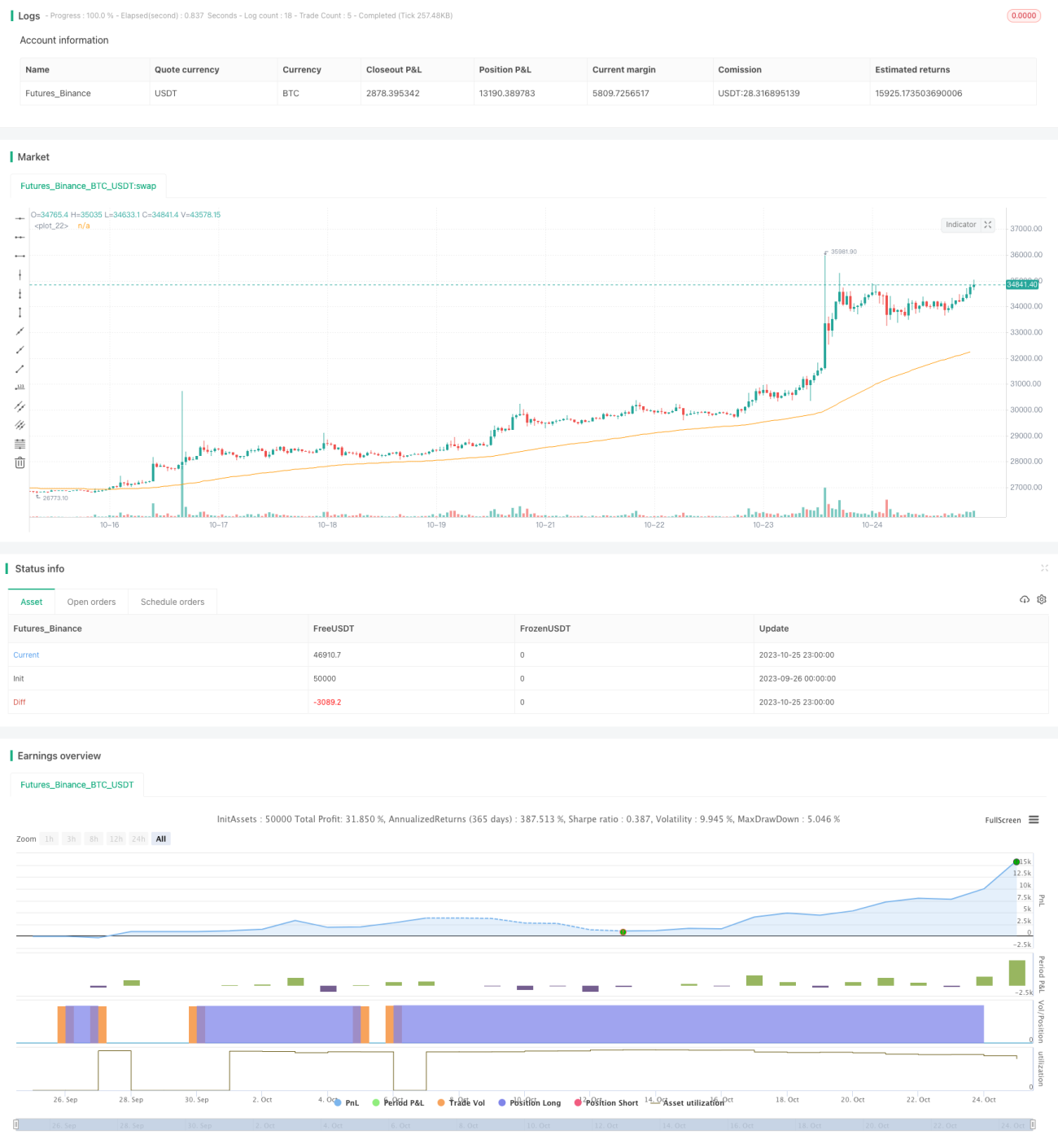The image size is (1058, 1148).
Task: Switch to the Schedule orders tab
Action: pyautogui.click(x=173, y=602)
